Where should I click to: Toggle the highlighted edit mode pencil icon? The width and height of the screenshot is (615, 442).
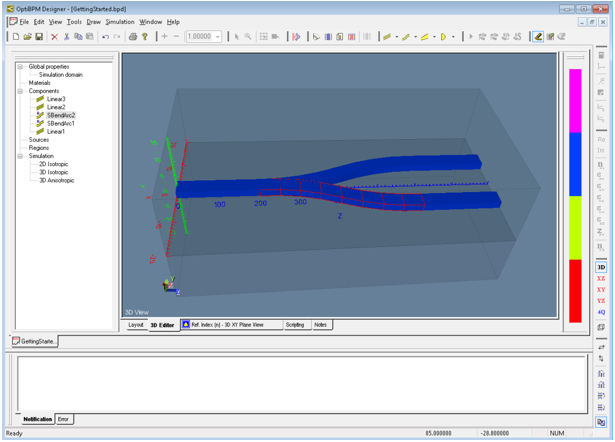(x=538, y=37)
